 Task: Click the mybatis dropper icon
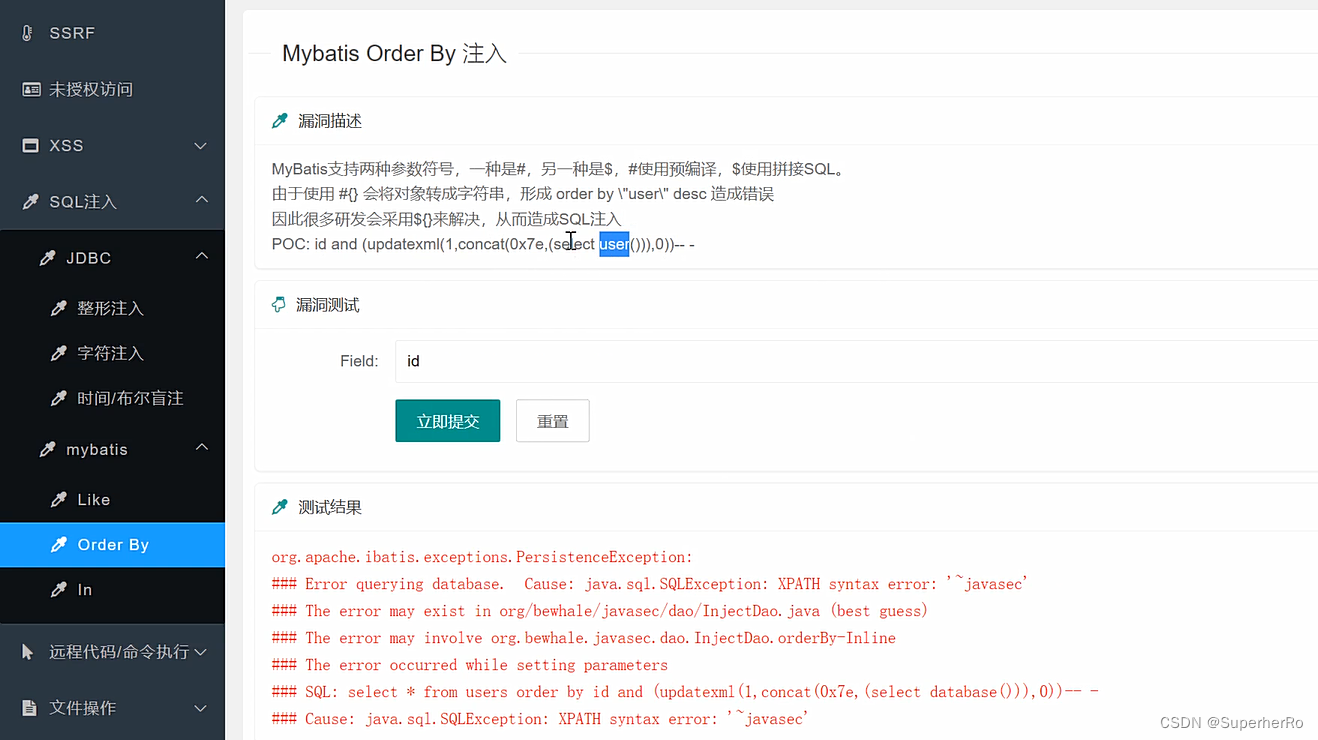point(47,450)
